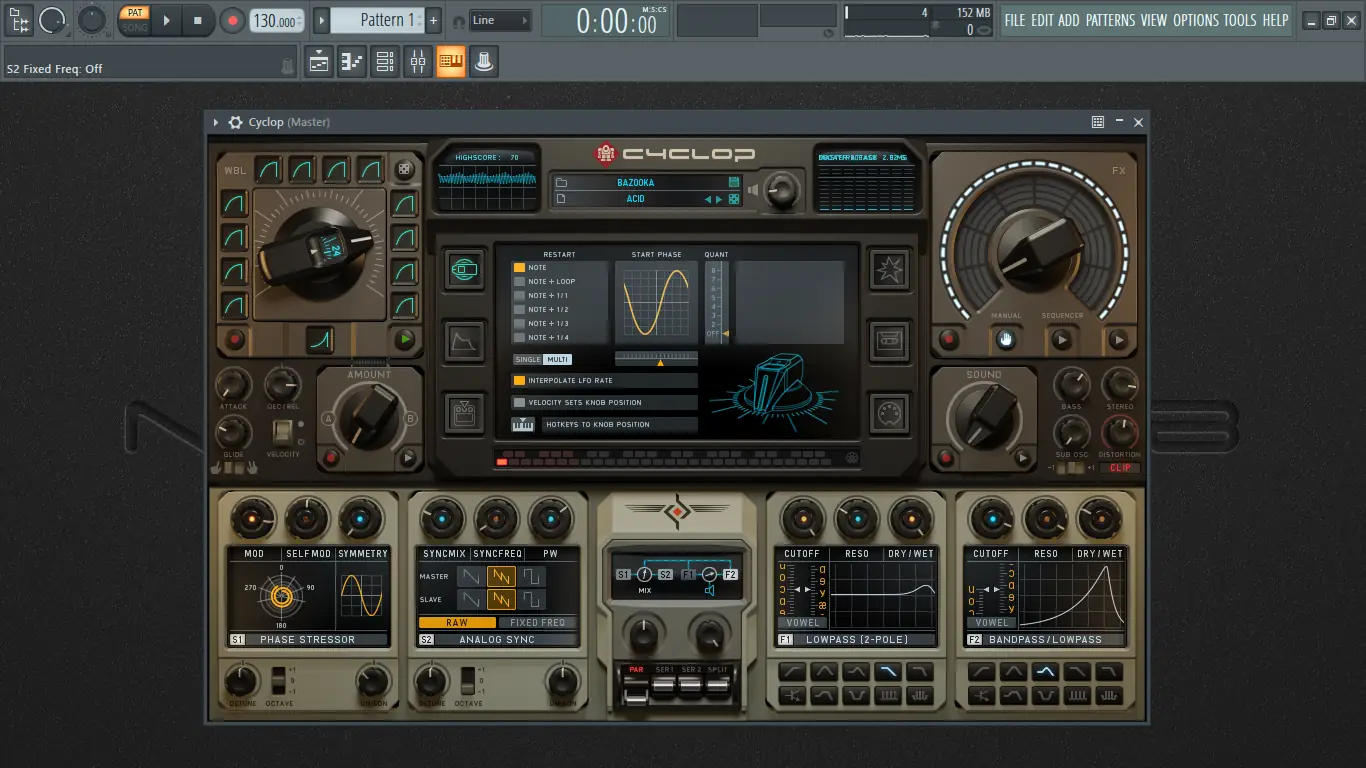This screenshot has width=1366, height=768.
Task: Open Cyclop's envelope page icon
Action: coord(463,341)
